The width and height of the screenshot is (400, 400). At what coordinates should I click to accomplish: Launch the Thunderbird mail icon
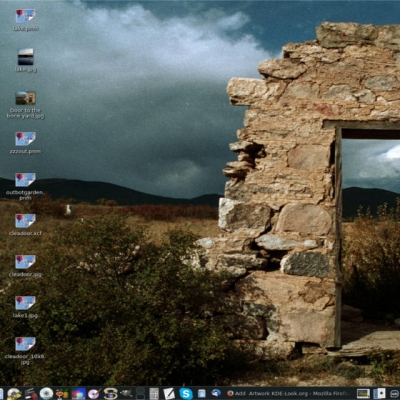tap(216, 394)
